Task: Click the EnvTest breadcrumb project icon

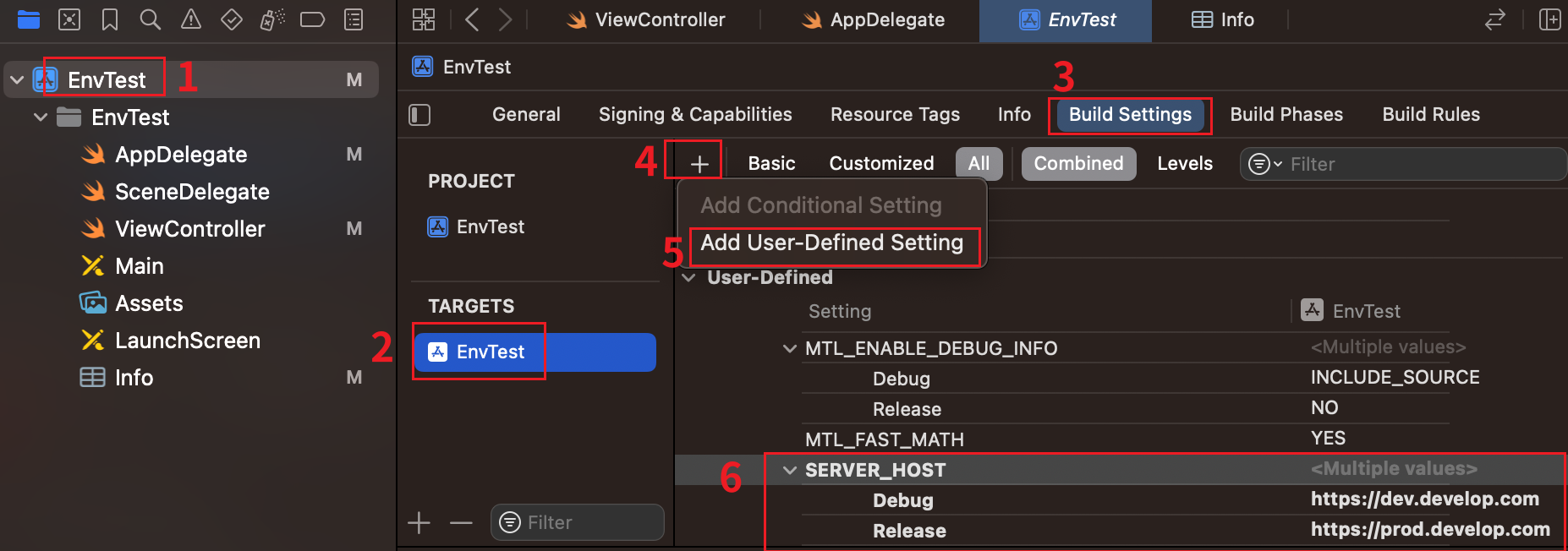Action: coord(423,67)
